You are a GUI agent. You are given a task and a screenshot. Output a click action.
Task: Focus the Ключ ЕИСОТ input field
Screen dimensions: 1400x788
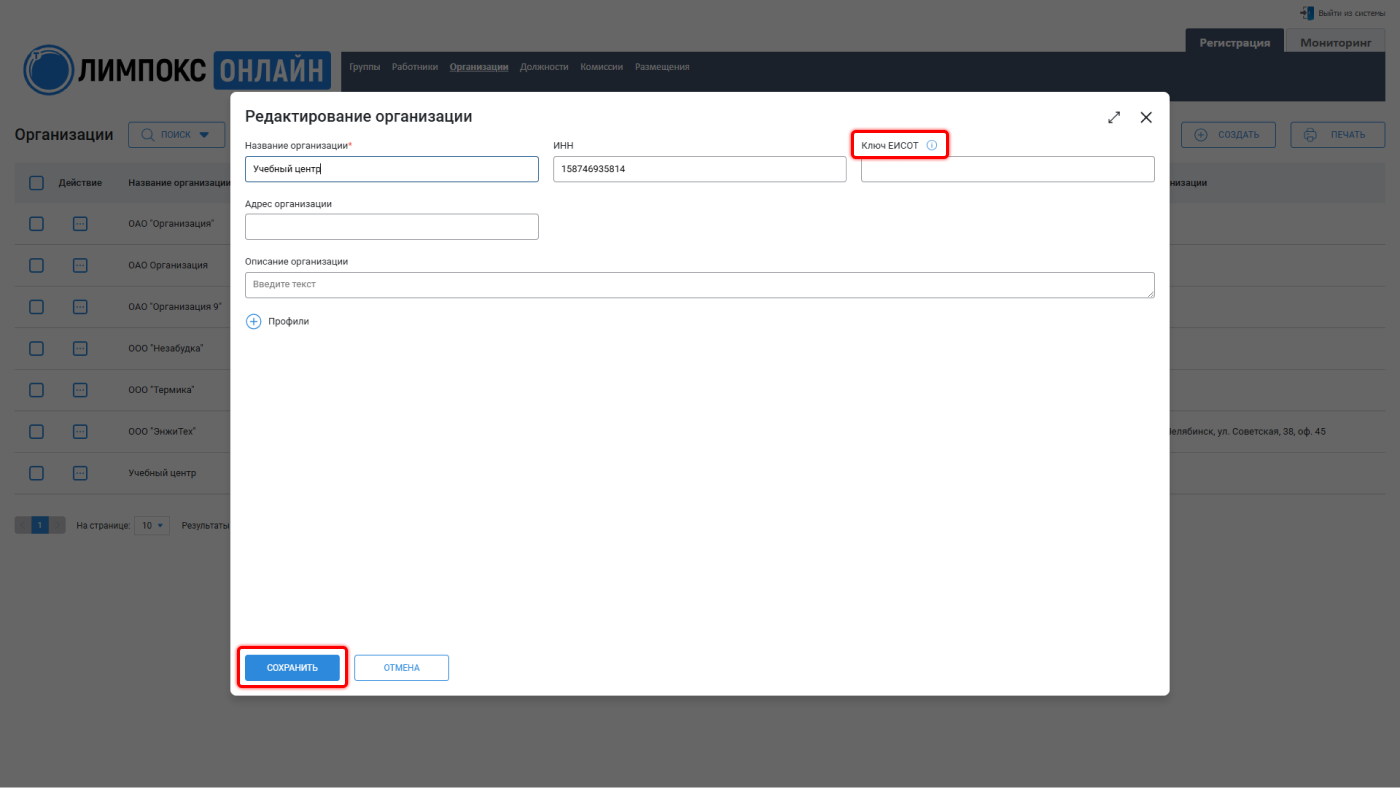1008,169
